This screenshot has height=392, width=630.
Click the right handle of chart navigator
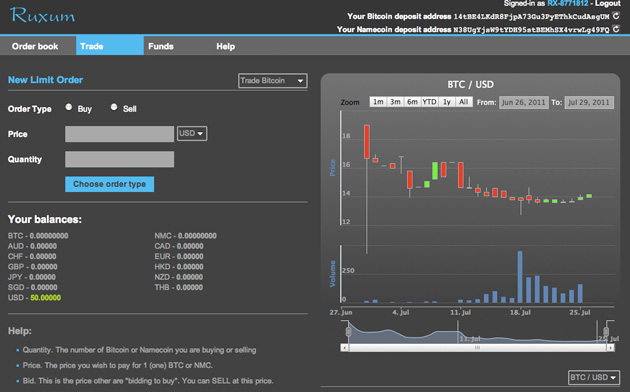click(x=606, y=332)
